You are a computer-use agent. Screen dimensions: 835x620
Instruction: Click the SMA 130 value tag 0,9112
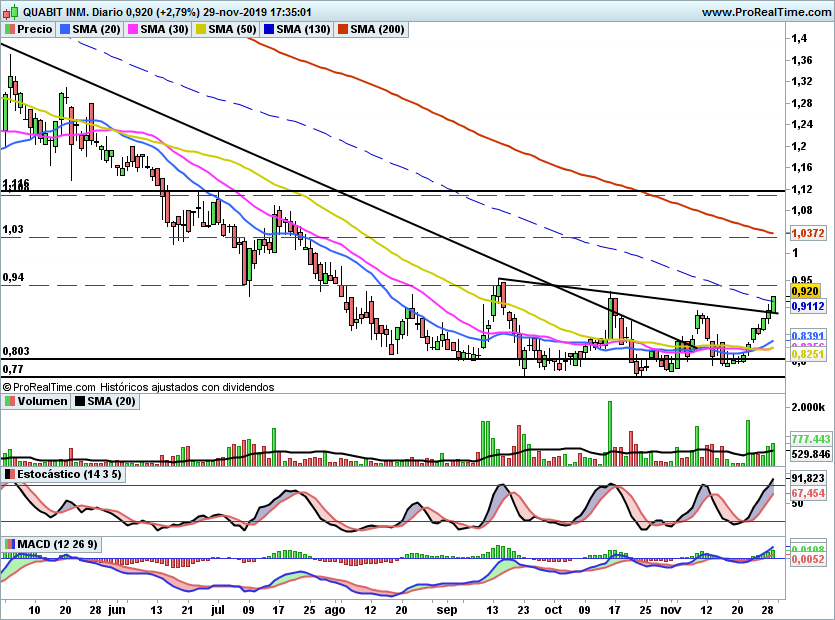[808, 306]
